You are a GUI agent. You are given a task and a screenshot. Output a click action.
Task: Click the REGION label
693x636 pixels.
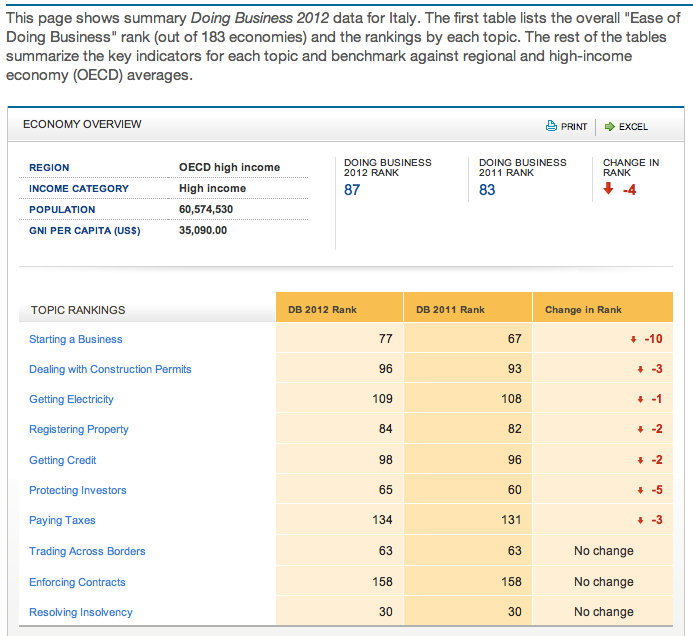pos(49,168)
